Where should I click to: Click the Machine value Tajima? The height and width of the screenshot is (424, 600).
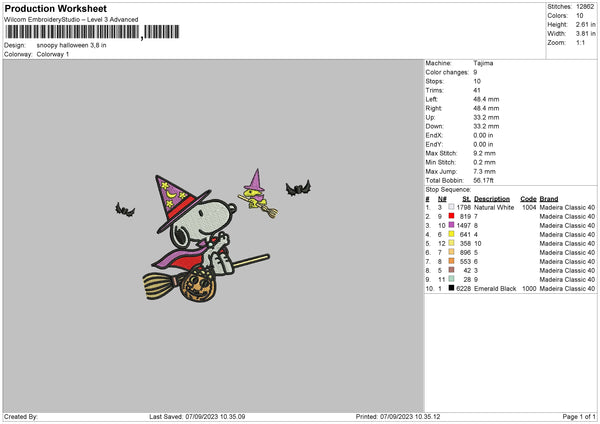[x=483, y=63]
